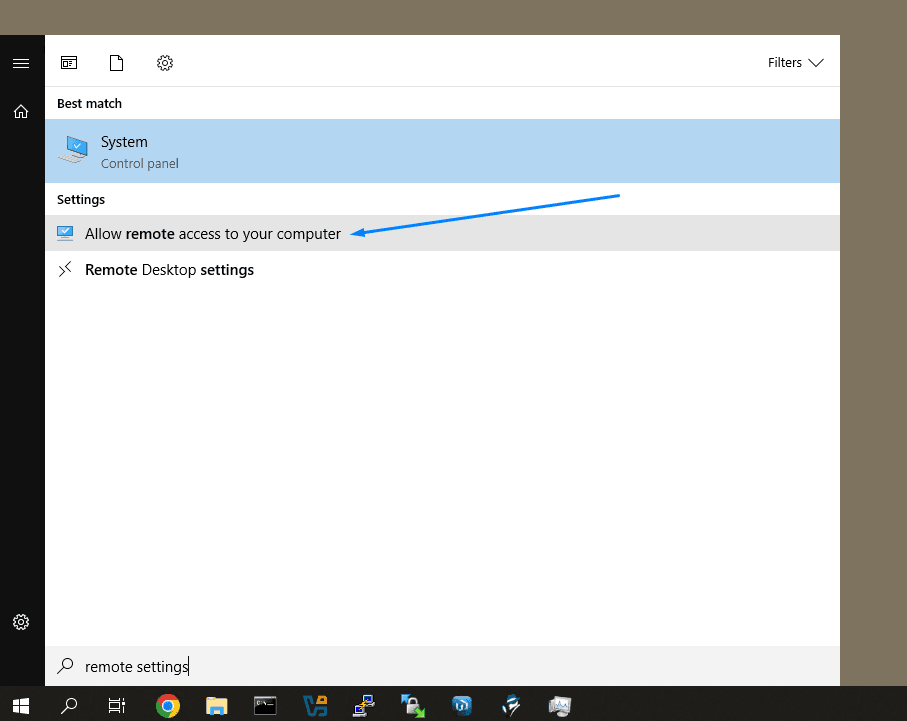Viewport: 907px width, 721px height.
Task: Filter results by Documents icon
Action: pos(116,62)
